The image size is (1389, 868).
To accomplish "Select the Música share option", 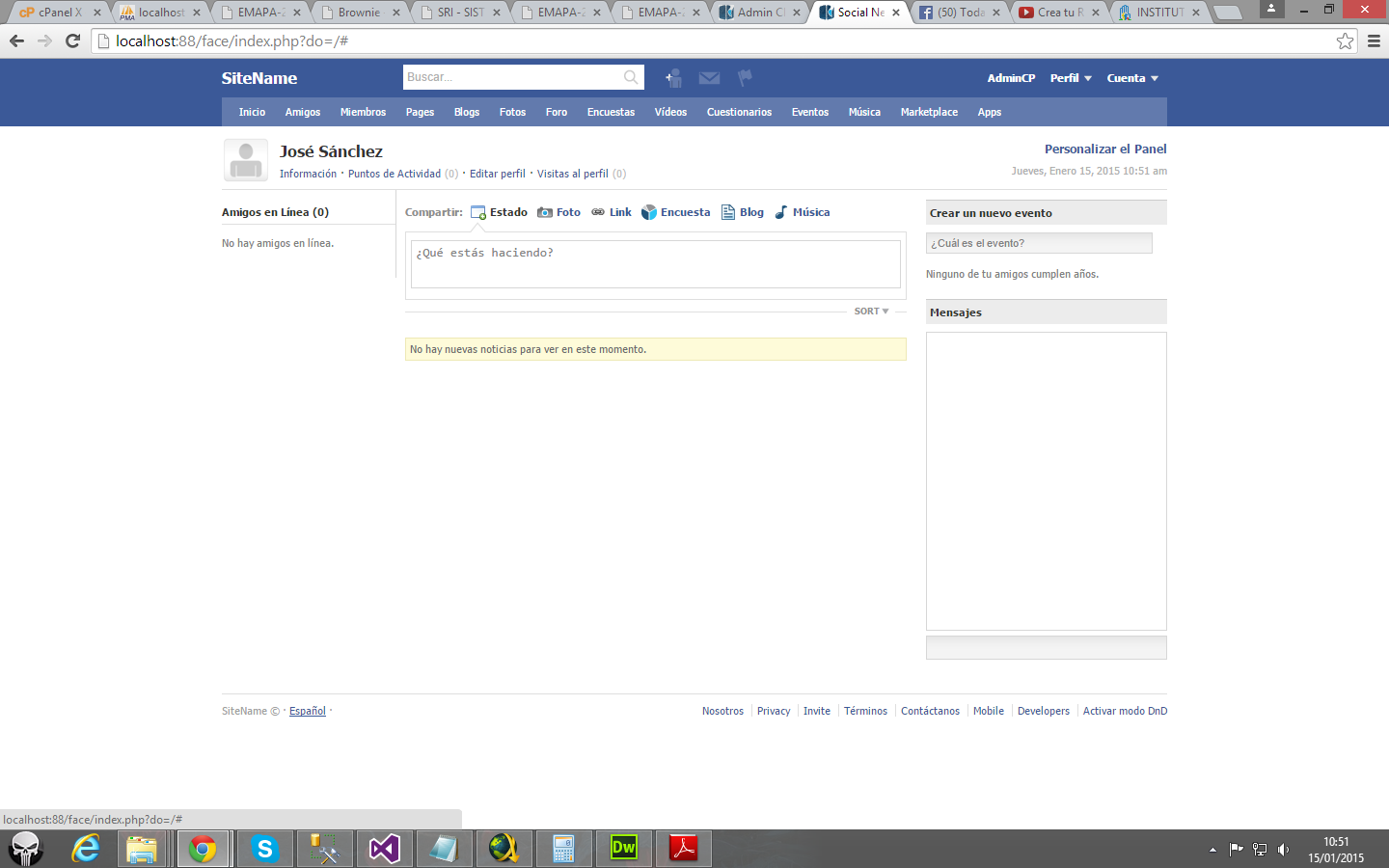I will (803, 212).
